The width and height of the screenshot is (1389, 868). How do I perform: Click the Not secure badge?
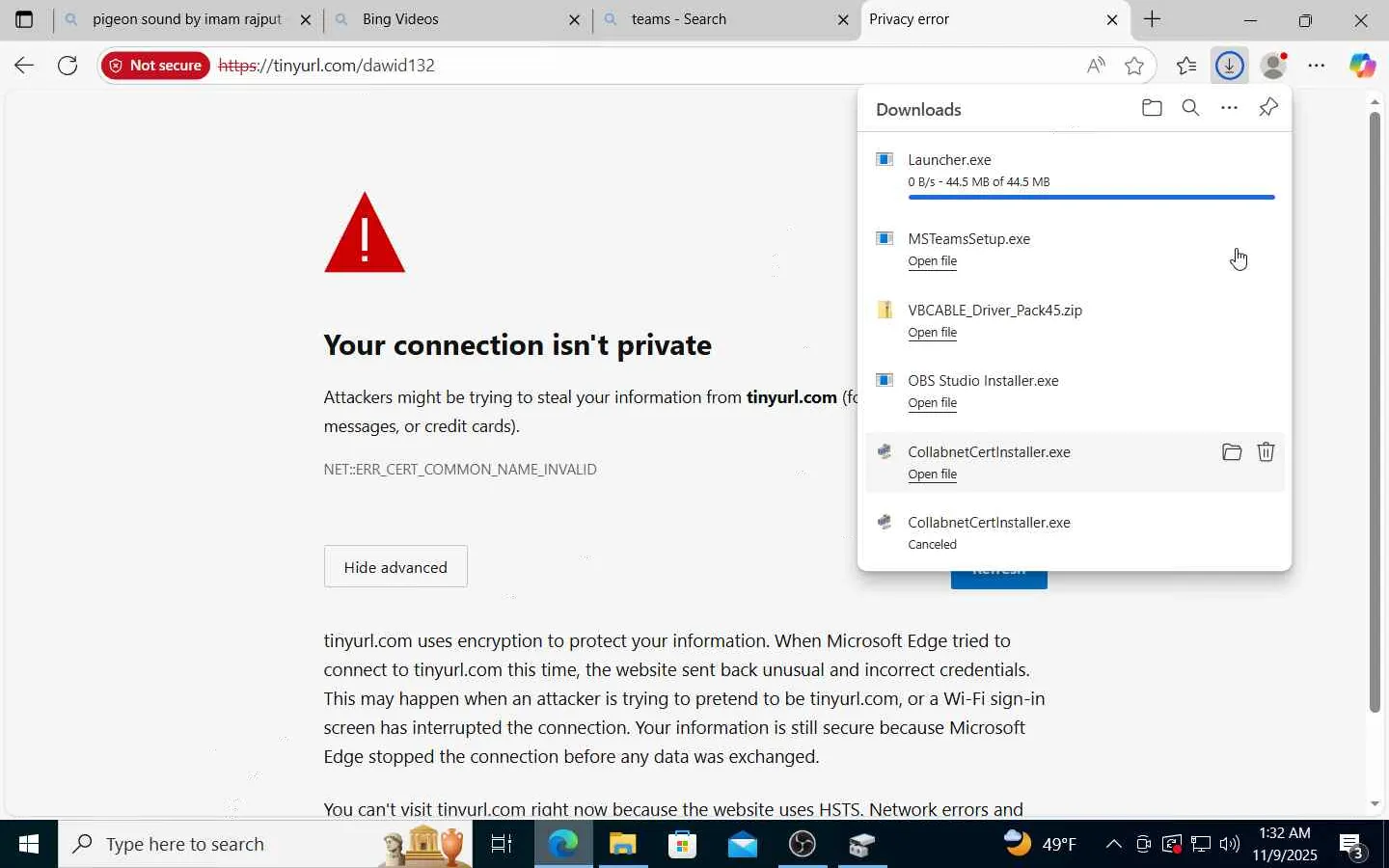[x=155, y=66]
